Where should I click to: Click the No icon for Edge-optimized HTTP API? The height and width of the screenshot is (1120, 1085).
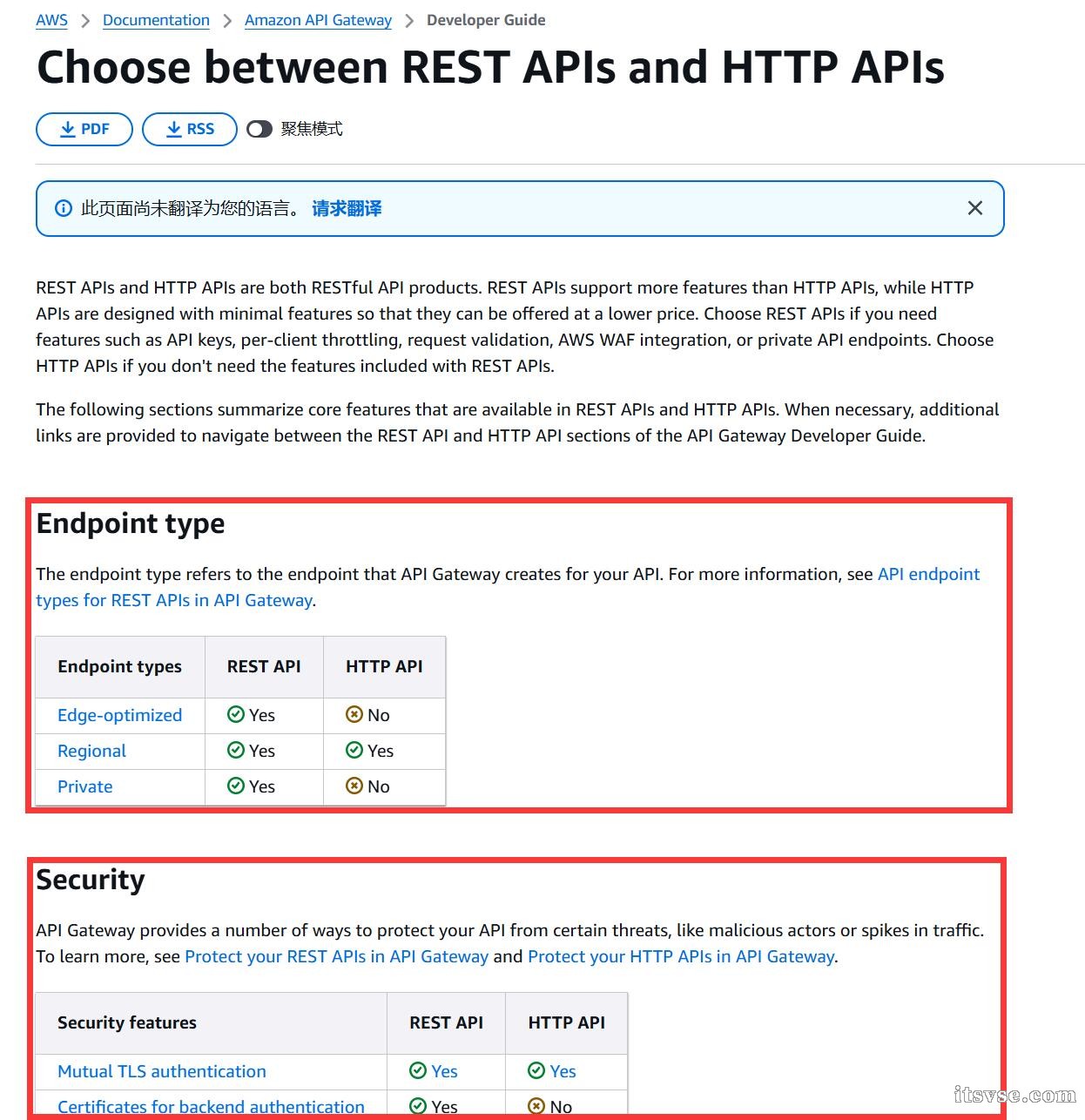click(354, 714)
